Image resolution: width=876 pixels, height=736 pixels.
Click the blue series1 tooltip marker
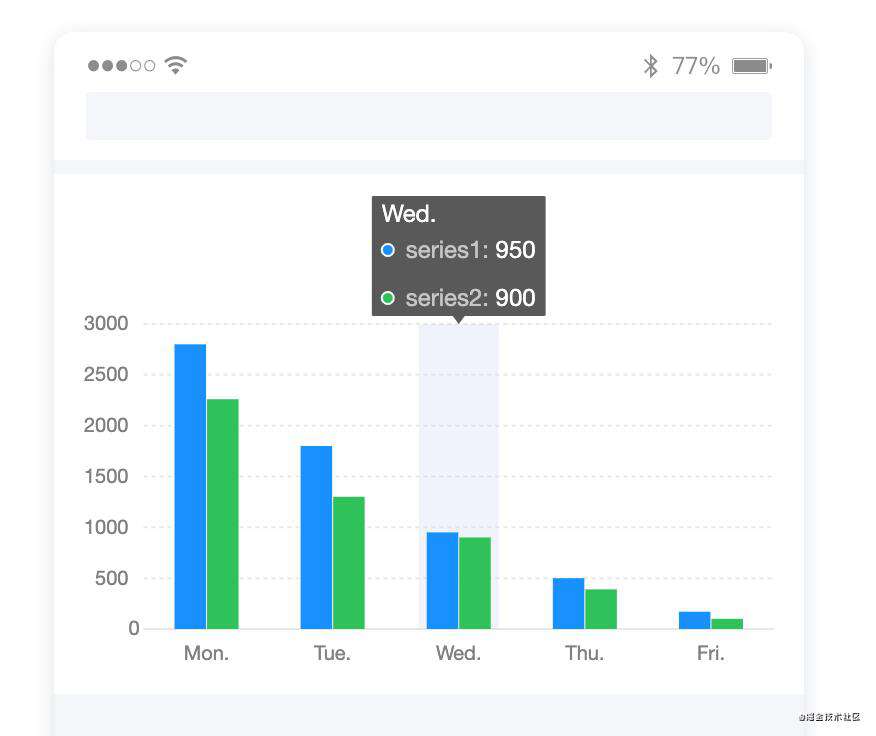click(388, 250)
